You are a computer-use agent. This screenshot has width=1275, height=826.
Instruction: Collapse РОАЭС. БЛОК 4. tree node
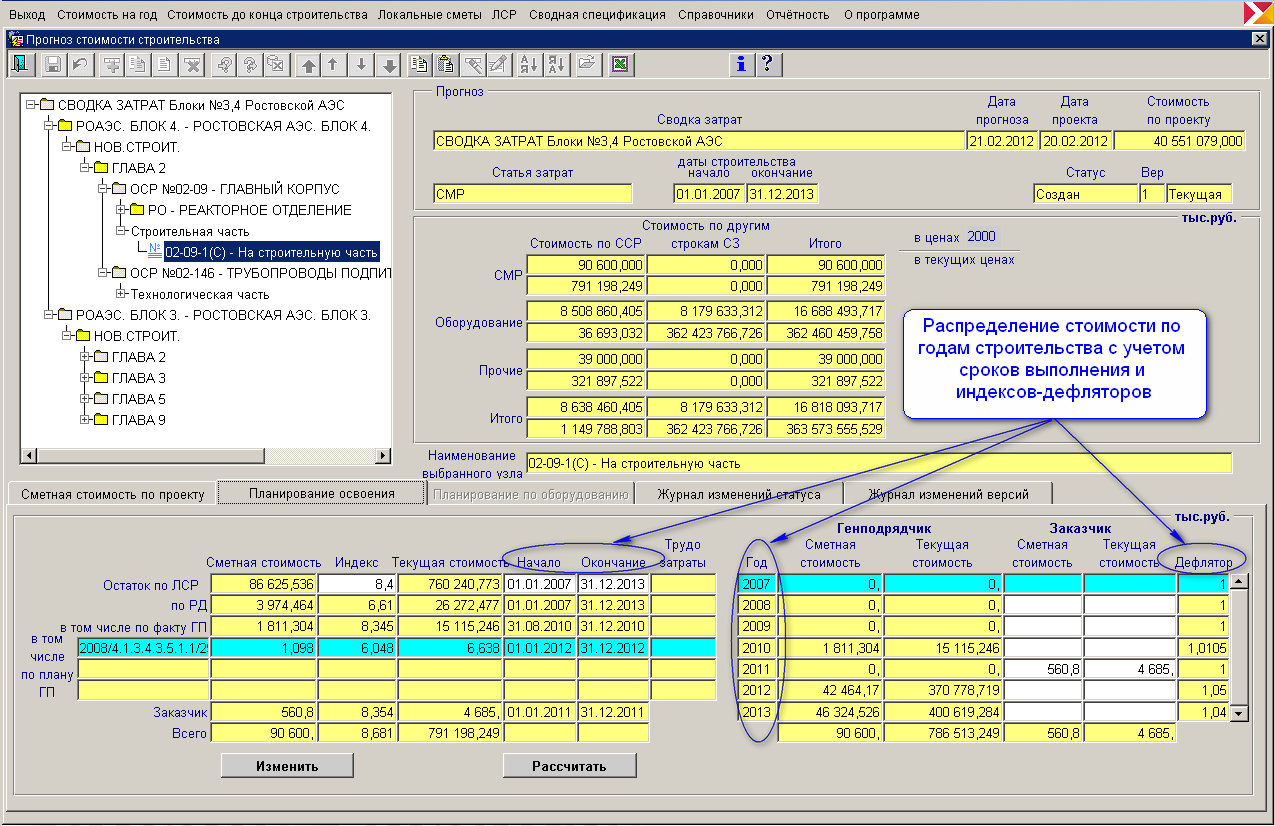point(51,126)
